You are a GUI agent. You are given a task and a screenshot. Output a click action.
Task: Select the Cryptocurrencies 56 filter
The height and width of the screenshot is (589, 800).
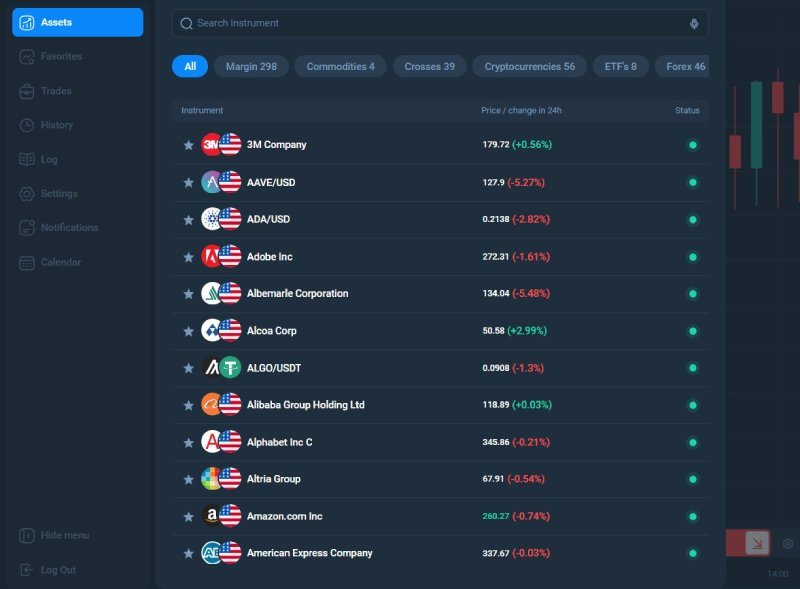530,66
